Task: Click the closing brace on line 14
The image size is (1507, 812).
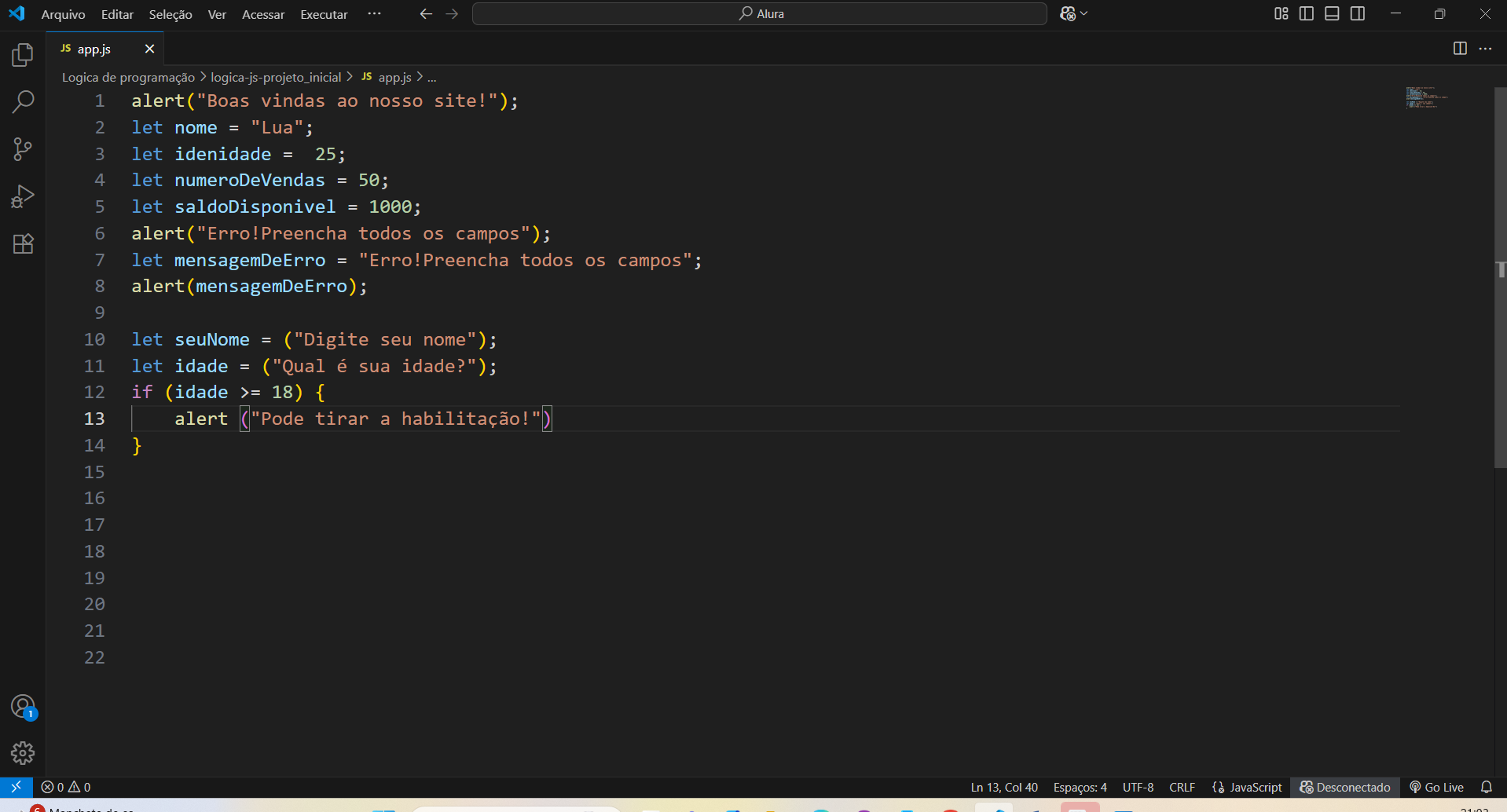Action: click(x=137, y=445)
